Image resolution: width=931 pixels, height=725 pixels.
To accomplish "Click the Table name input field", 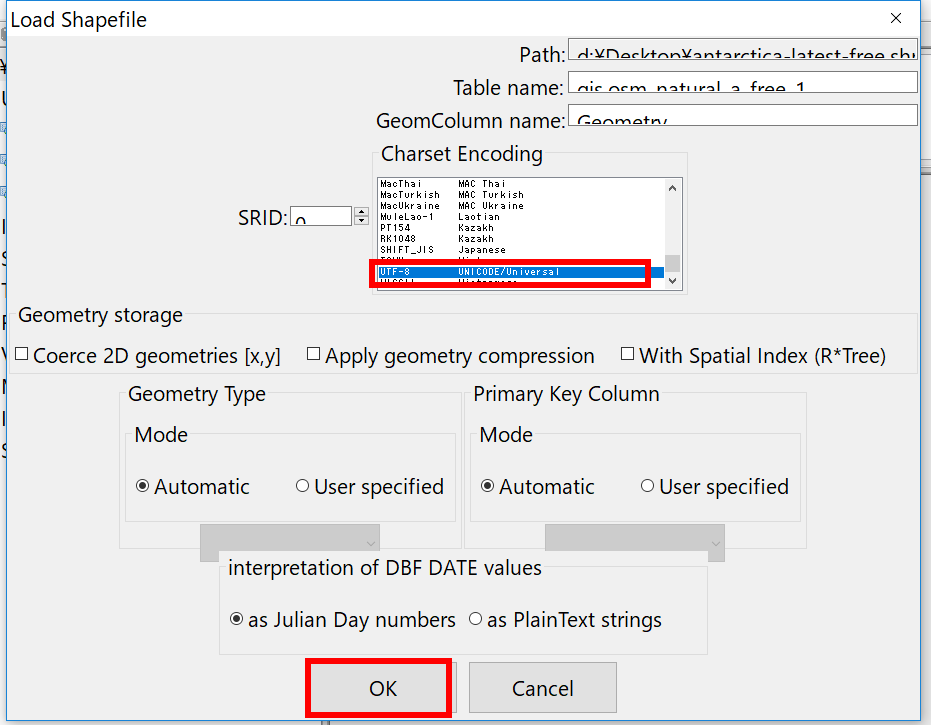I will 742,82.
